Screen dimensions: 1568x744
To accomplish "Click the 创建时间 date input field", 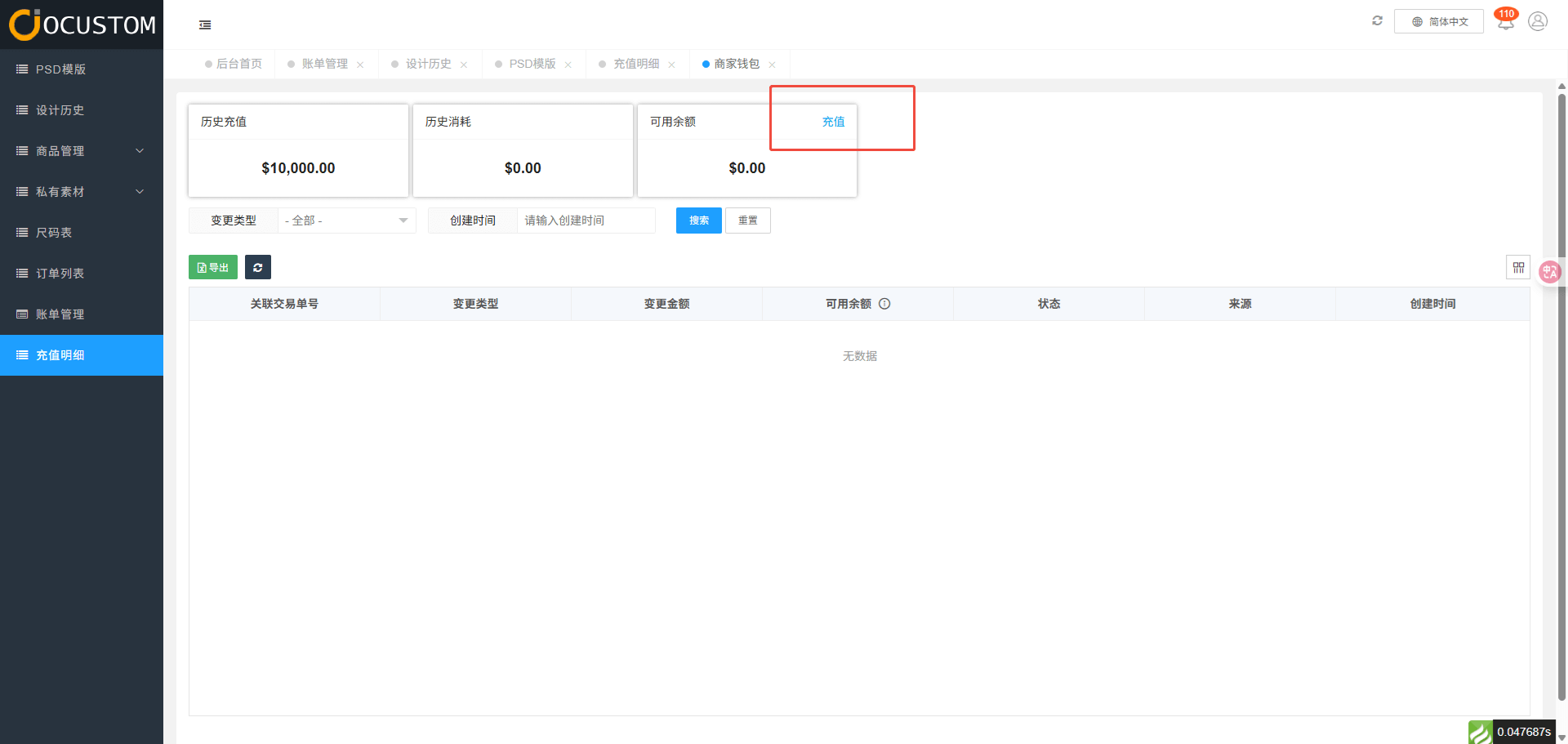I will [x=586, y=221].
